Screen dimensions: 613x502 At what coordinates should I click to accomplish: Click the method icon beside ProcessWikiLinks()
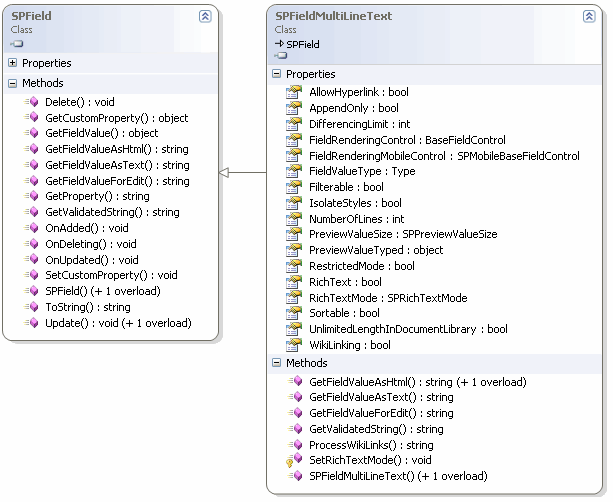pos(296,445)
